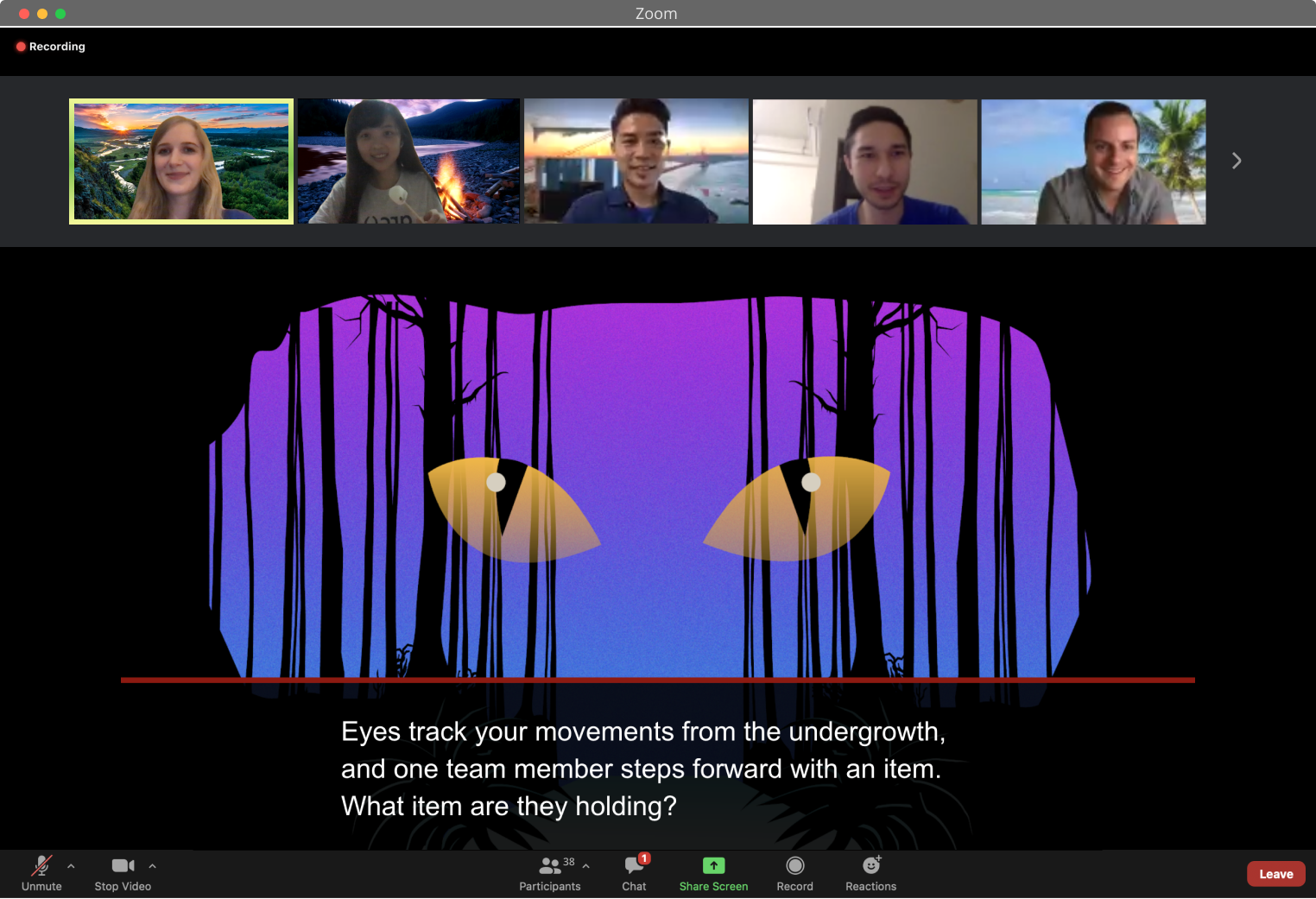1316x899 pixels.
Task: Open the Chat panel with unread message
Action: 634,873
